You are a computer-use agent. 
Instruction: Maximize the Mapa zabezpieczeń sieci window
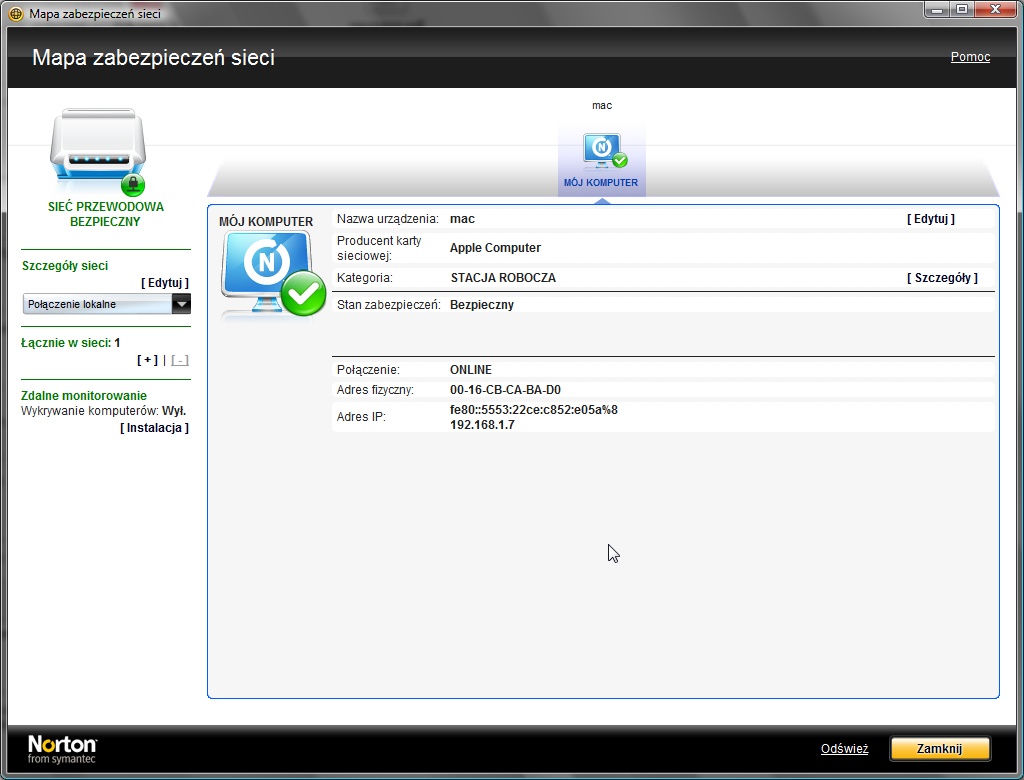tap(962, 10)
